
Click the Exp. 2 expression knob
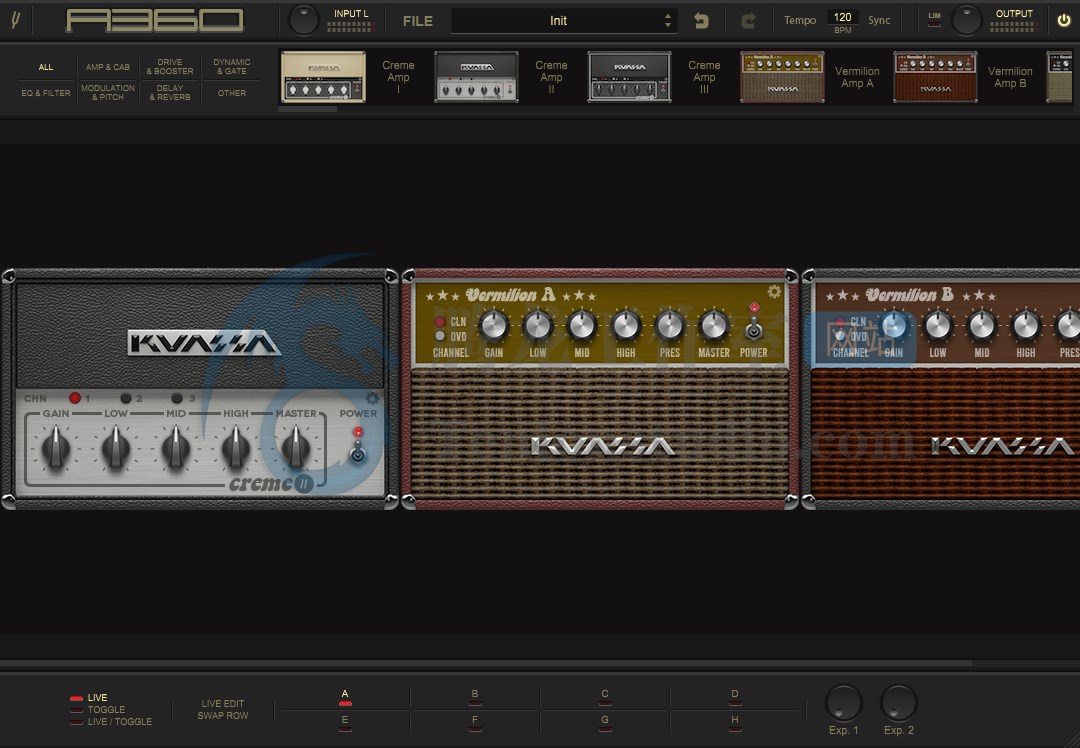[x=898, y=703]
